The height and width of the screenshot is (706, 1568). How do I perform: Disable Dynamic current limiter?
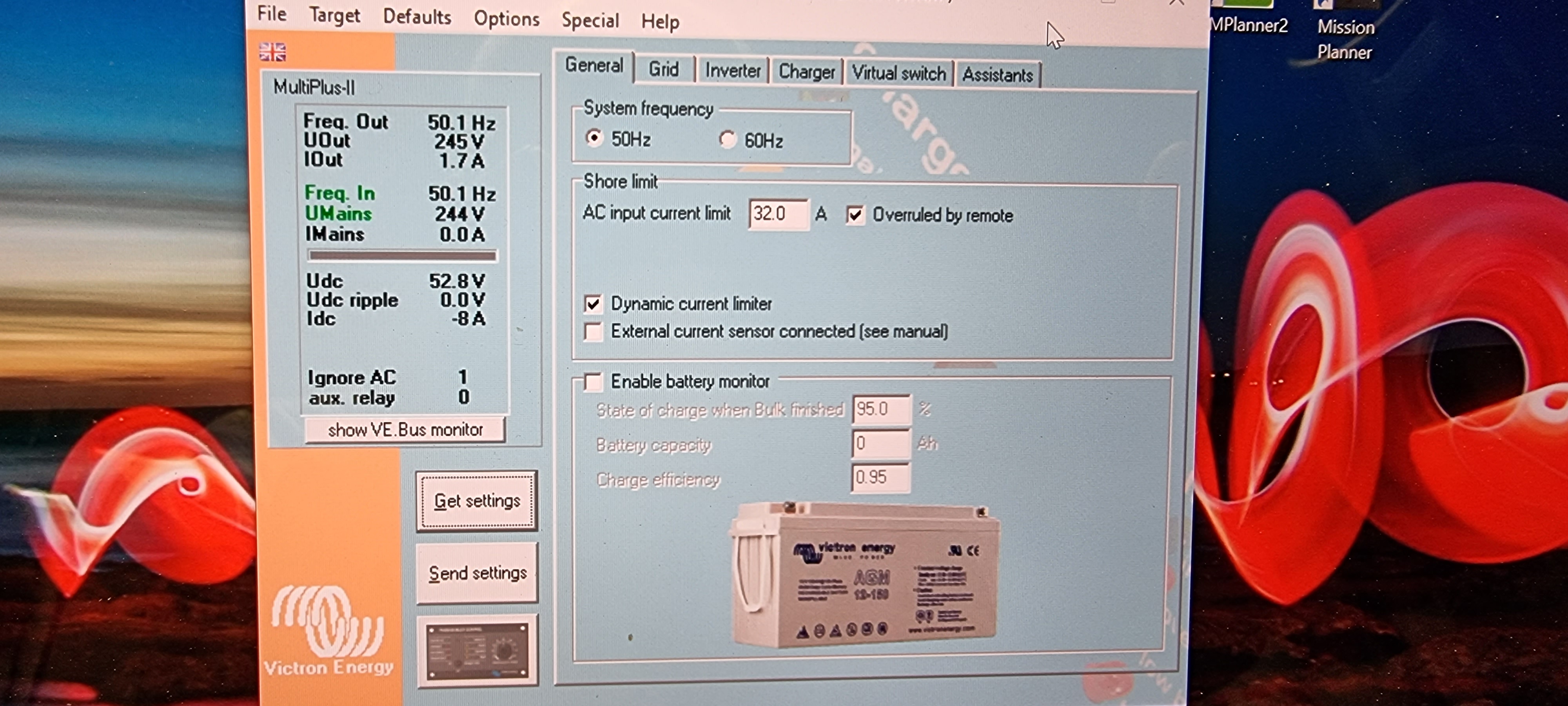[593, 303]
